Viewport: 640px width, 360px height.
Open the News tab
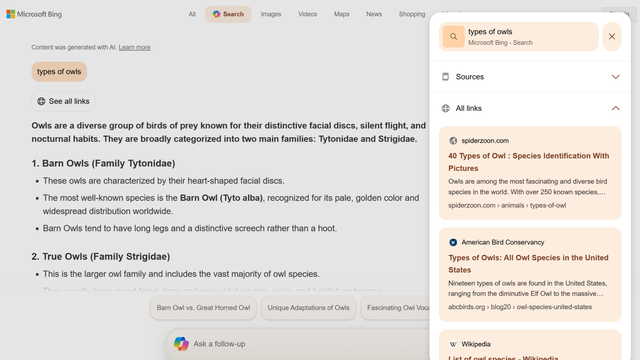374,14
